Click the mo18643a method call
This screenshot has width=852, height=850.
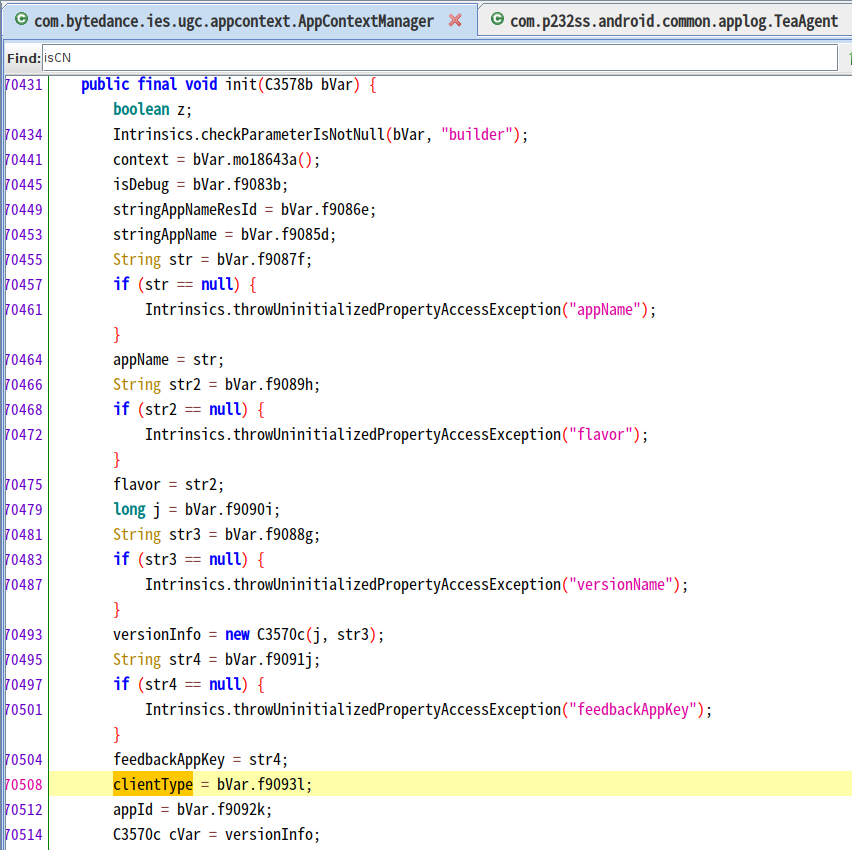pyautogui.click(x=264, y=160)
